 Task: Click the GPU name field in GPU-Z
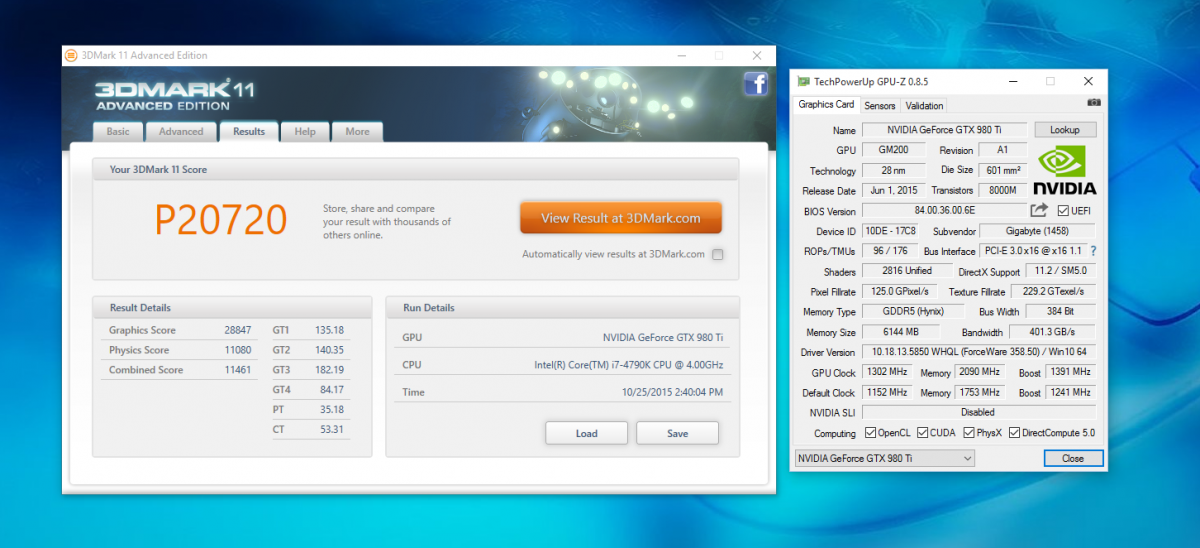tap(944, 130)
